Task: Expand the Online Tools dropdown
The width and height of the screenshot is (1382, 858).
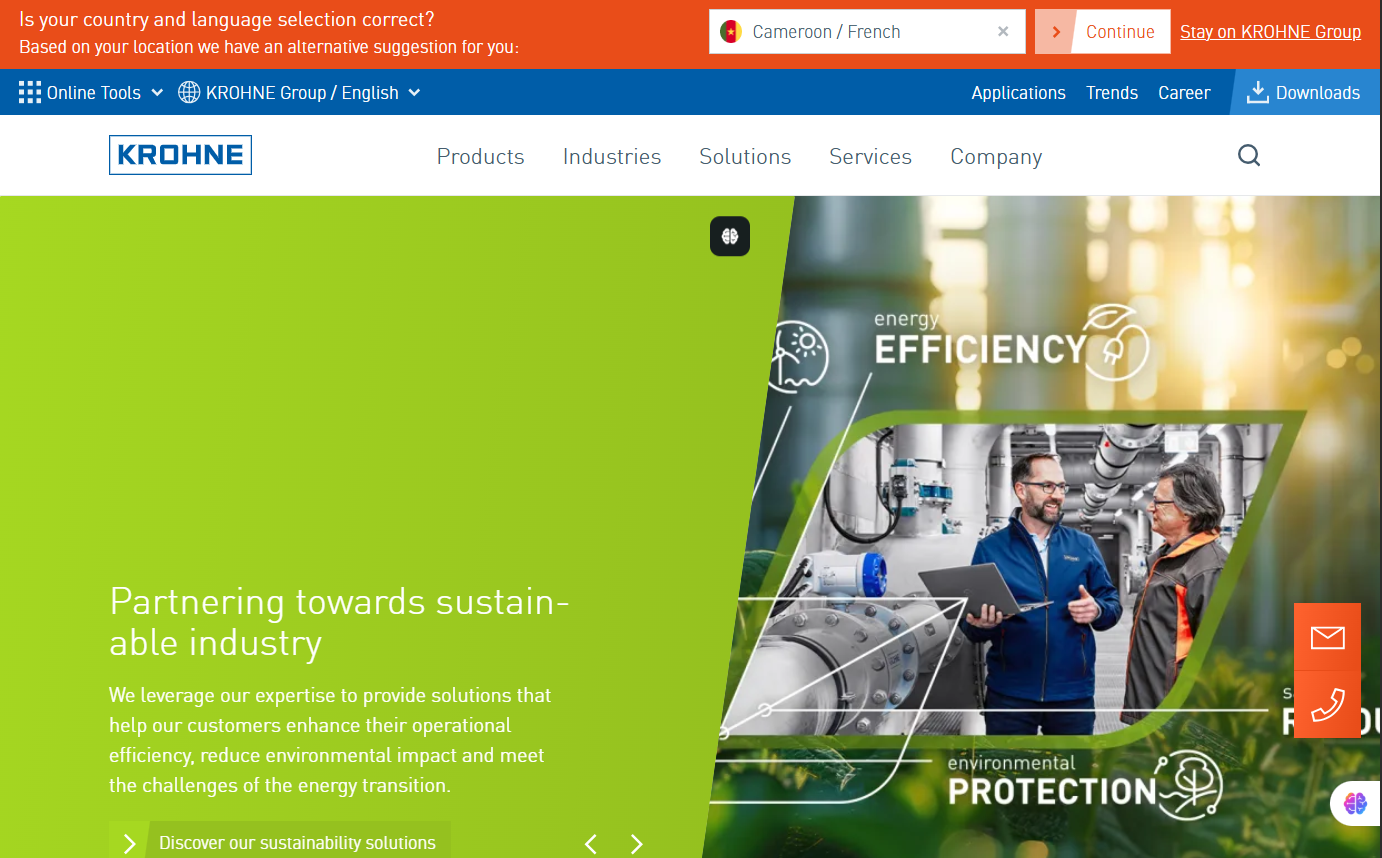Action: click(x=91, y=92)
